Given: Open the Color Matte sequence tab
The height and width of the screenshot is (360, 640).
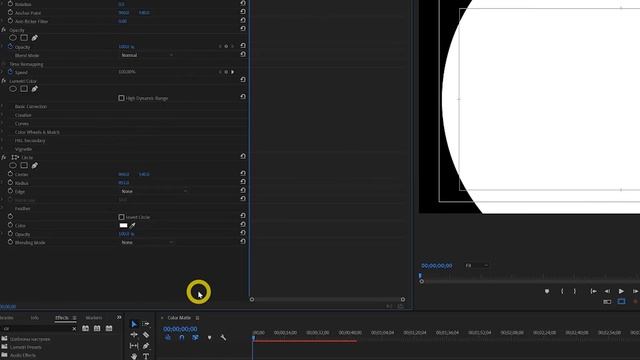Looking at the screenshot, I should 179,318.
